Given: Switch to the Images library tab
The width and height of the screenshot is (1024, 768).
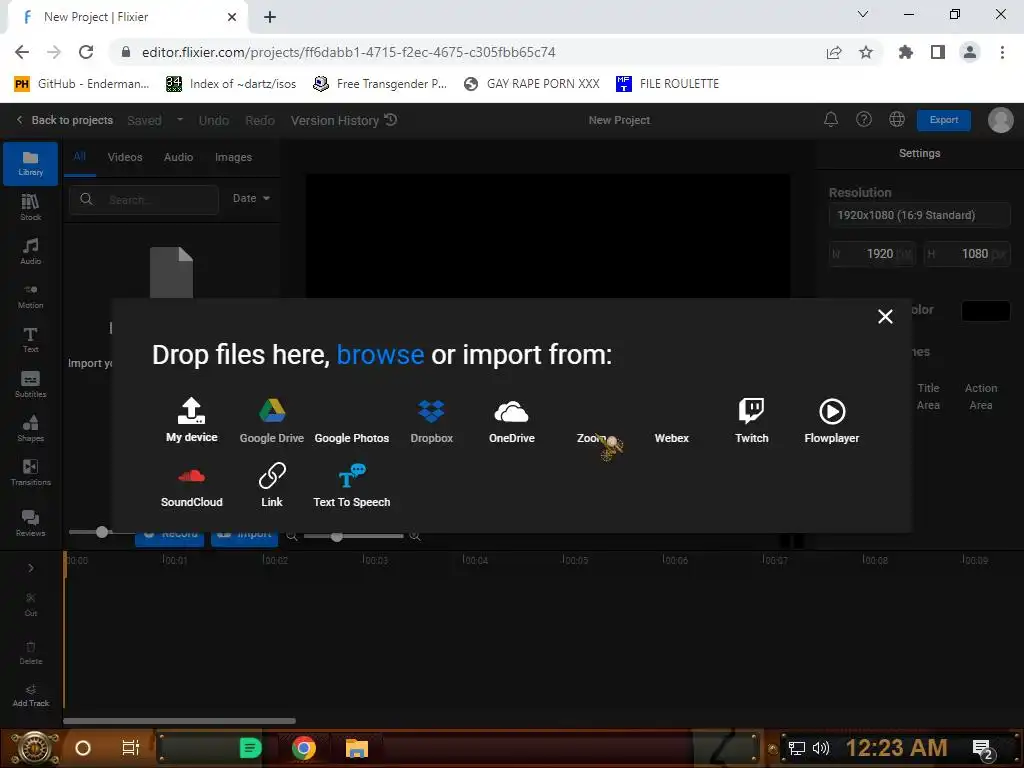Looking at the screenshot, I should [x=233, y=157].
